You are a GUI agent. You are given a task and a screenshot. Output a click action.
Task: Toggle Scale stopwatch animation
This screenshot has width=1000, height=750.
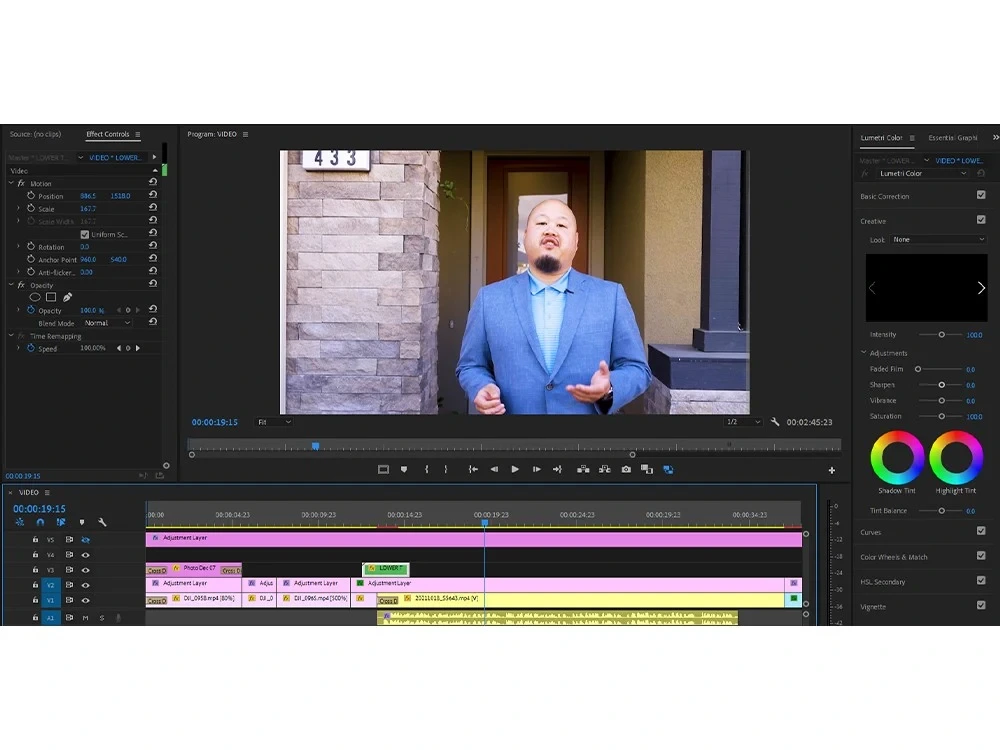tap(31, 208)
